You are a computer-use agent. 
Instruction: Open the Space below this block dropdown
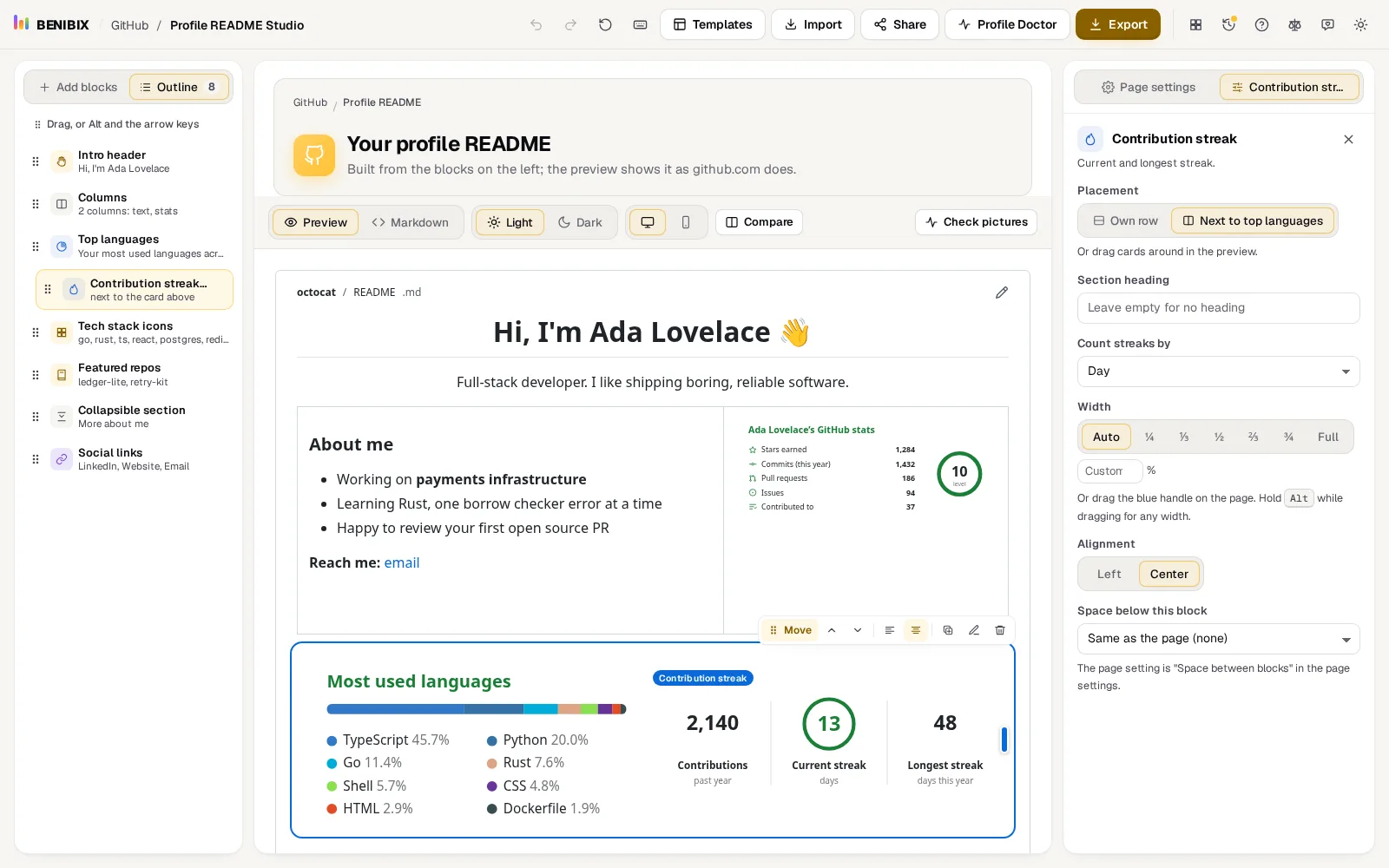1218,639
